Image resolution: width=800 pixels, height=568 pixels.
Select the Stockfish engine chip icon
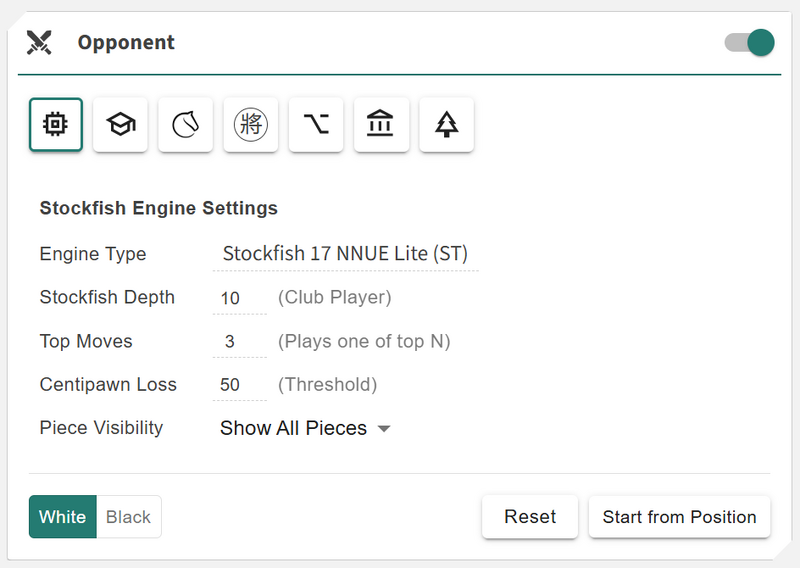pyautogui.click(x=56, y=124)
